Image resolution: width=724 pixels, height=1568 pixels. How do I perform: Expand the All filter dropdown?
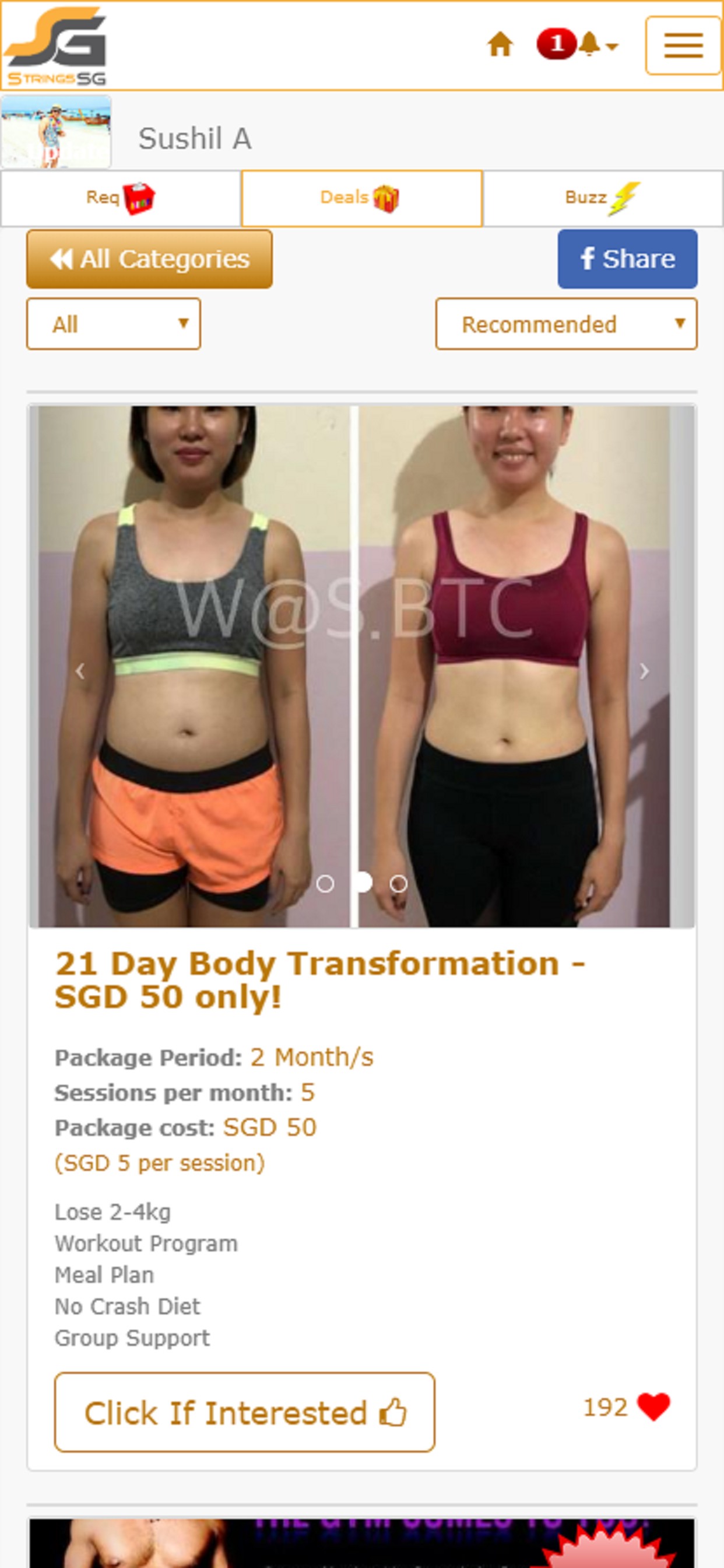(x=114, y=324)
